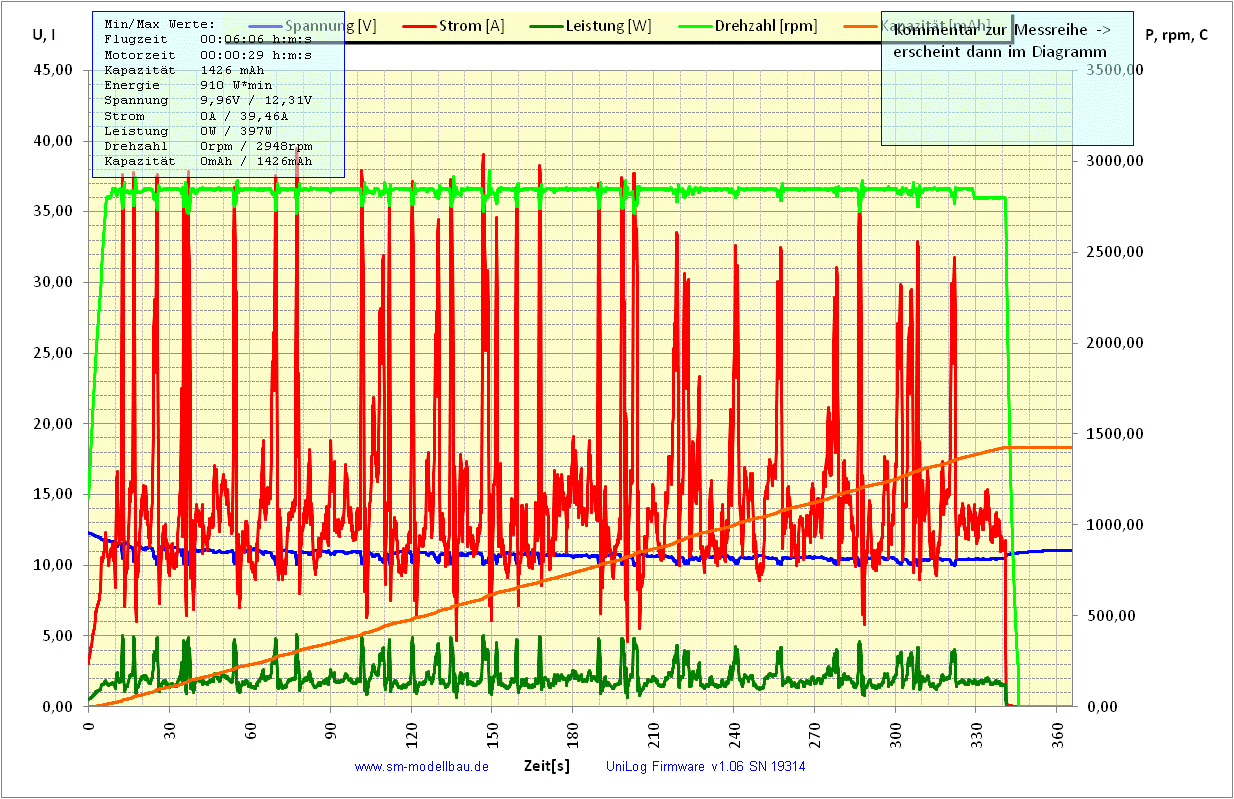Select the 'UniLog Firmware v1.06 SN 19314' footer text
The width and height of the screenshot is (1234, 799).
pos(706,767)
